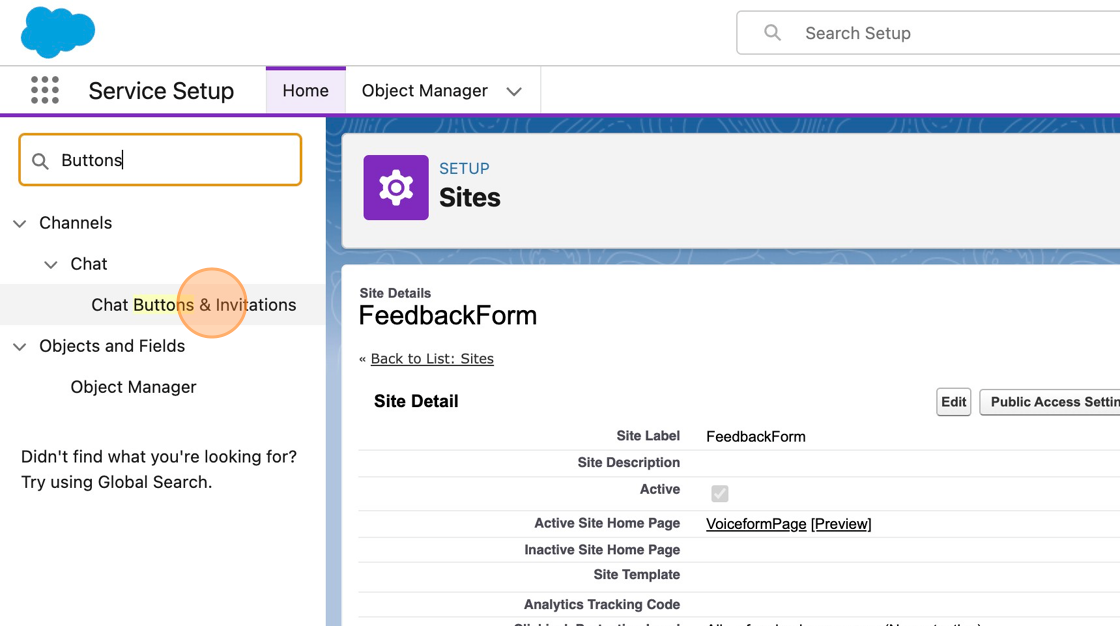Image resolution: width=1120 pixels, height=626 pixels.
Task: Open Public Access Settings button
Action: [x=1052, y=402]
